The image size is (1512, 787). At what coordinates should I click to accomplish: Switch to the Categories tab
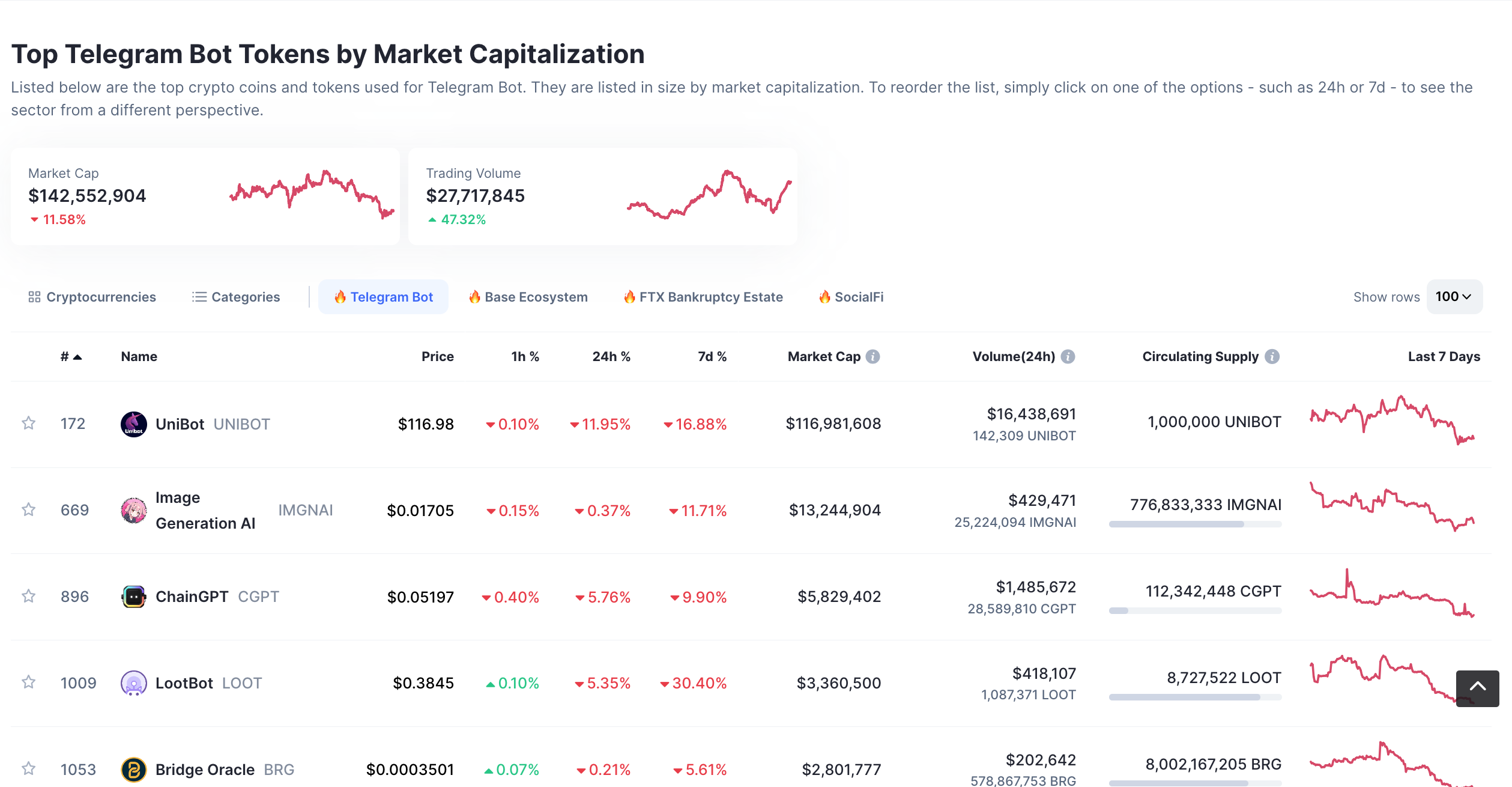[236, 297]
